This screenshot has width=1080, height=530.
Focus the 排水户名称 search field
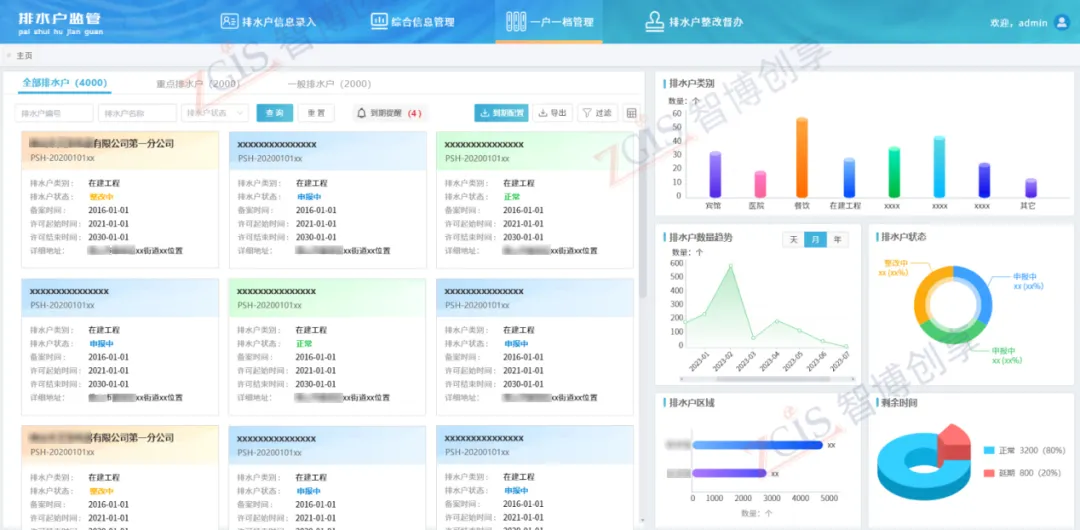137,113
